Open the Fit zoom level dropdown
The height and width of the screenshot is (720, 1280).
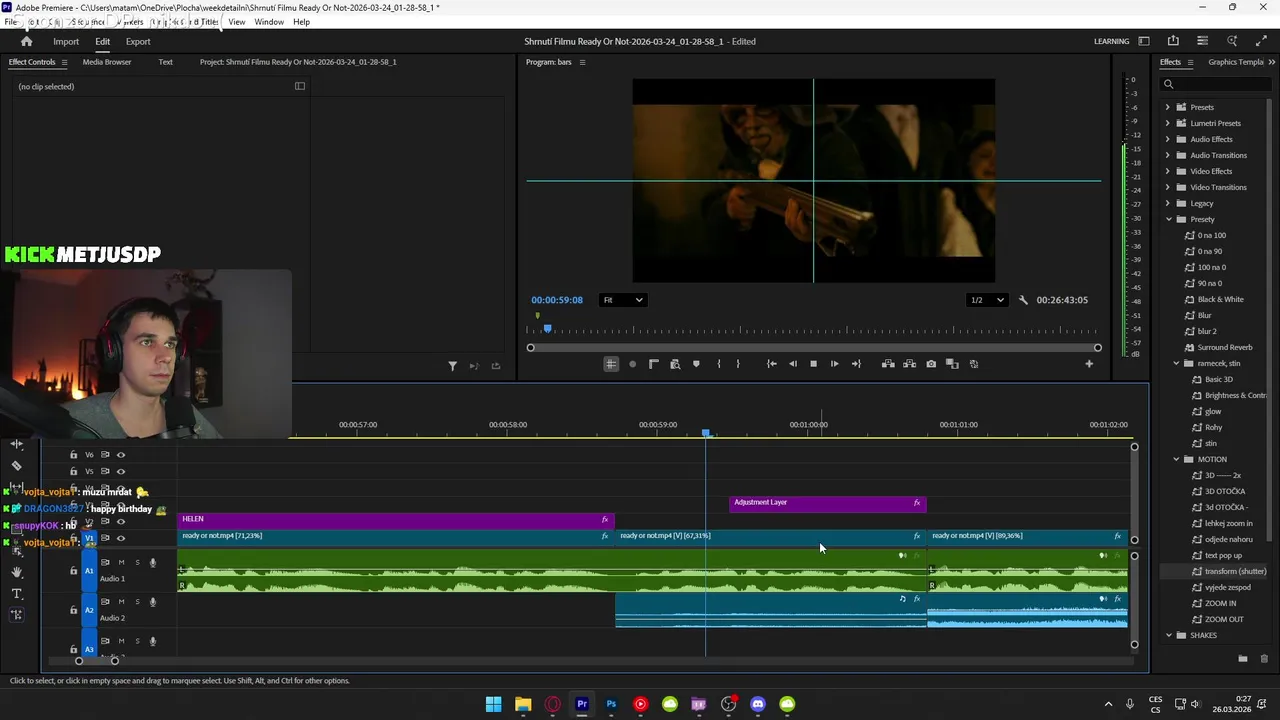pos(623,300)
